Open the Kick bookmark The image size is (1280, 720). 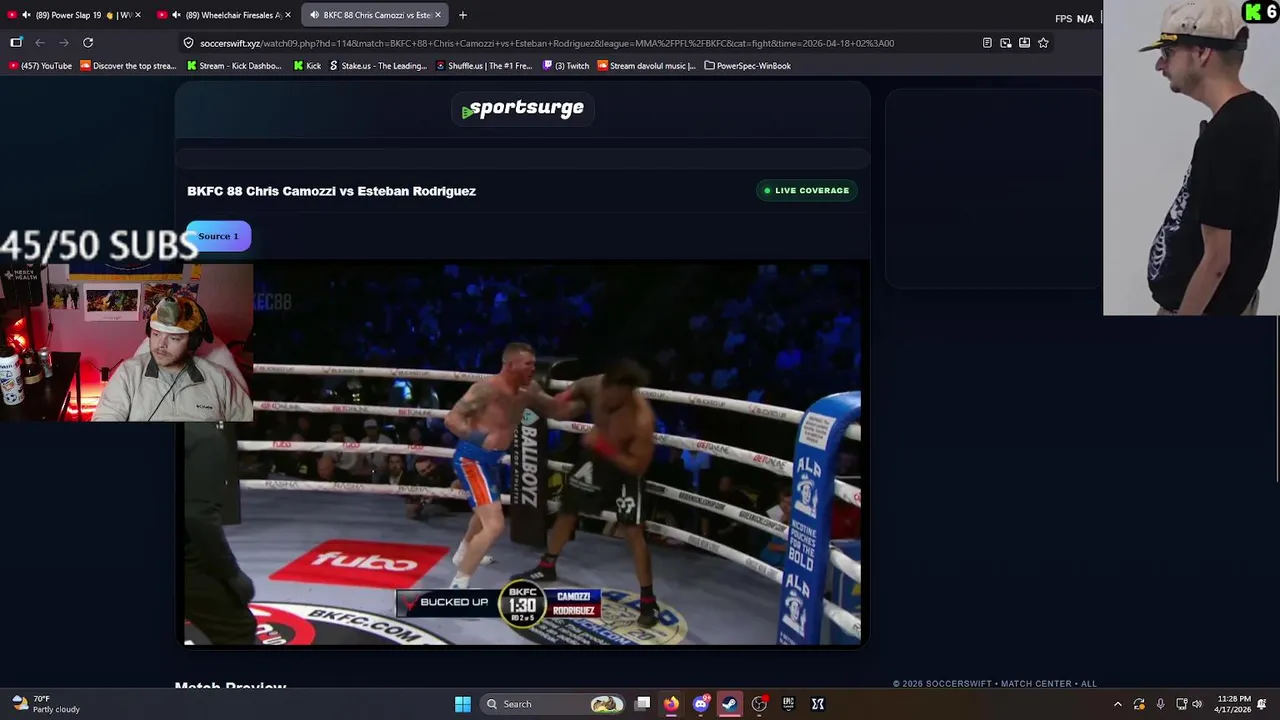tap(307, 66)
